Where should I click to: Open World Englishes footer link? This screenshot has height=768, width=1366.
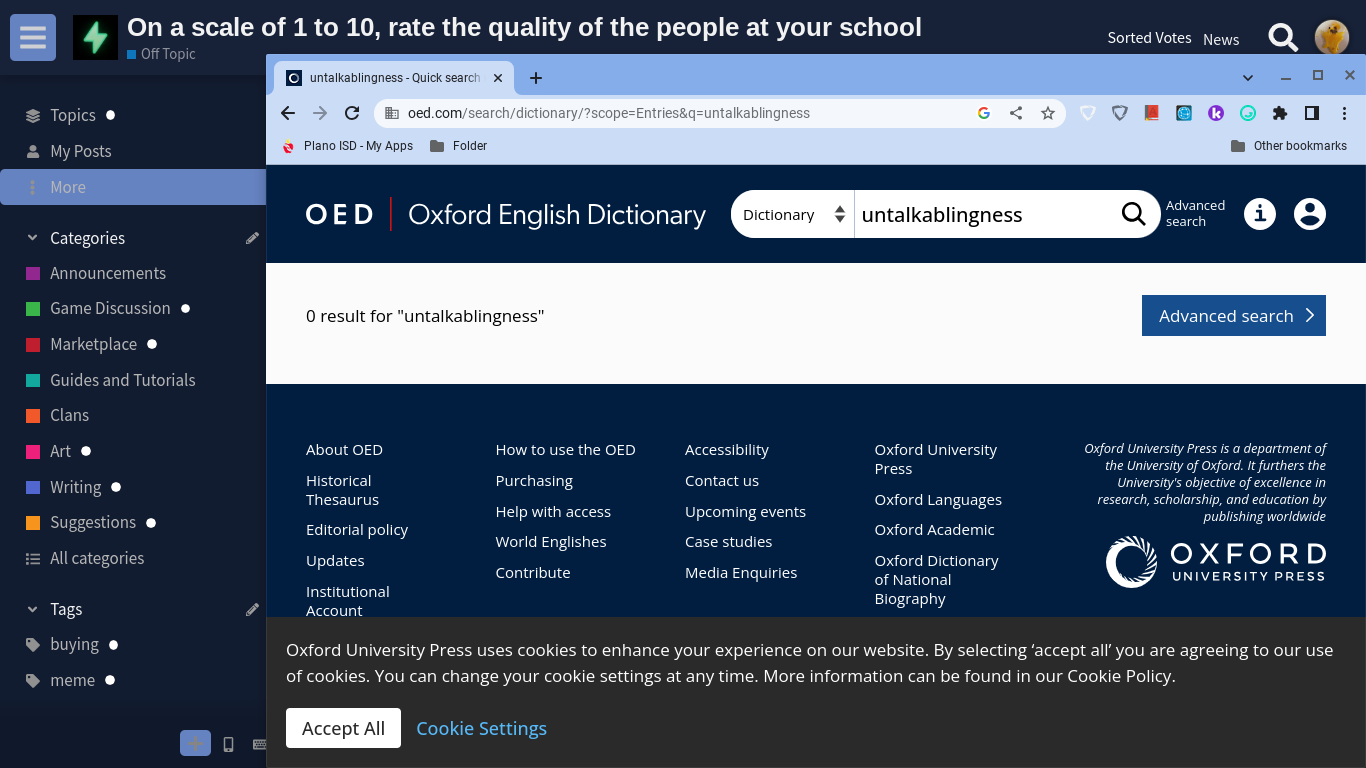click(x=551, y=542)
